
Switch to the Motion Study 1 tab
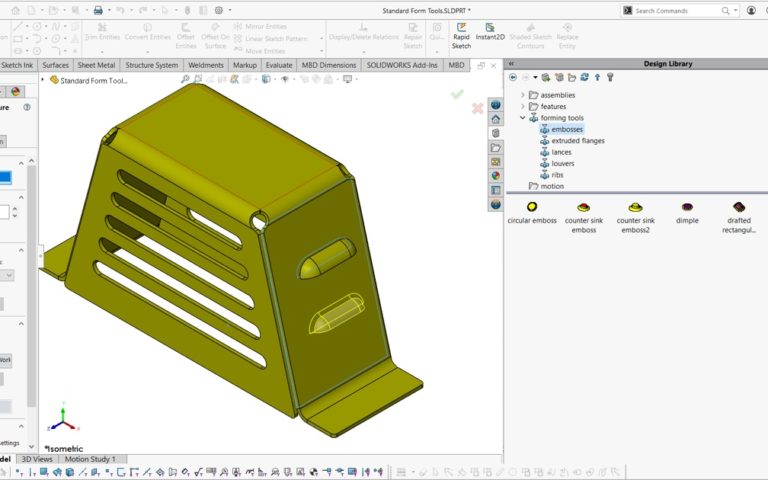coord(90,459)
